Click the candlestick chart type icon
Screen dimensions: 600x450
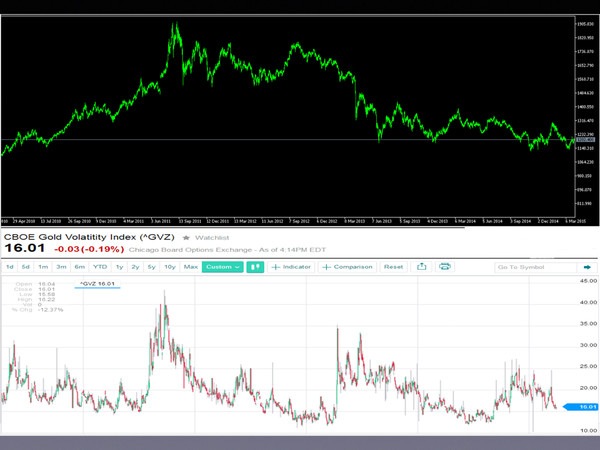tap(255, 267)
